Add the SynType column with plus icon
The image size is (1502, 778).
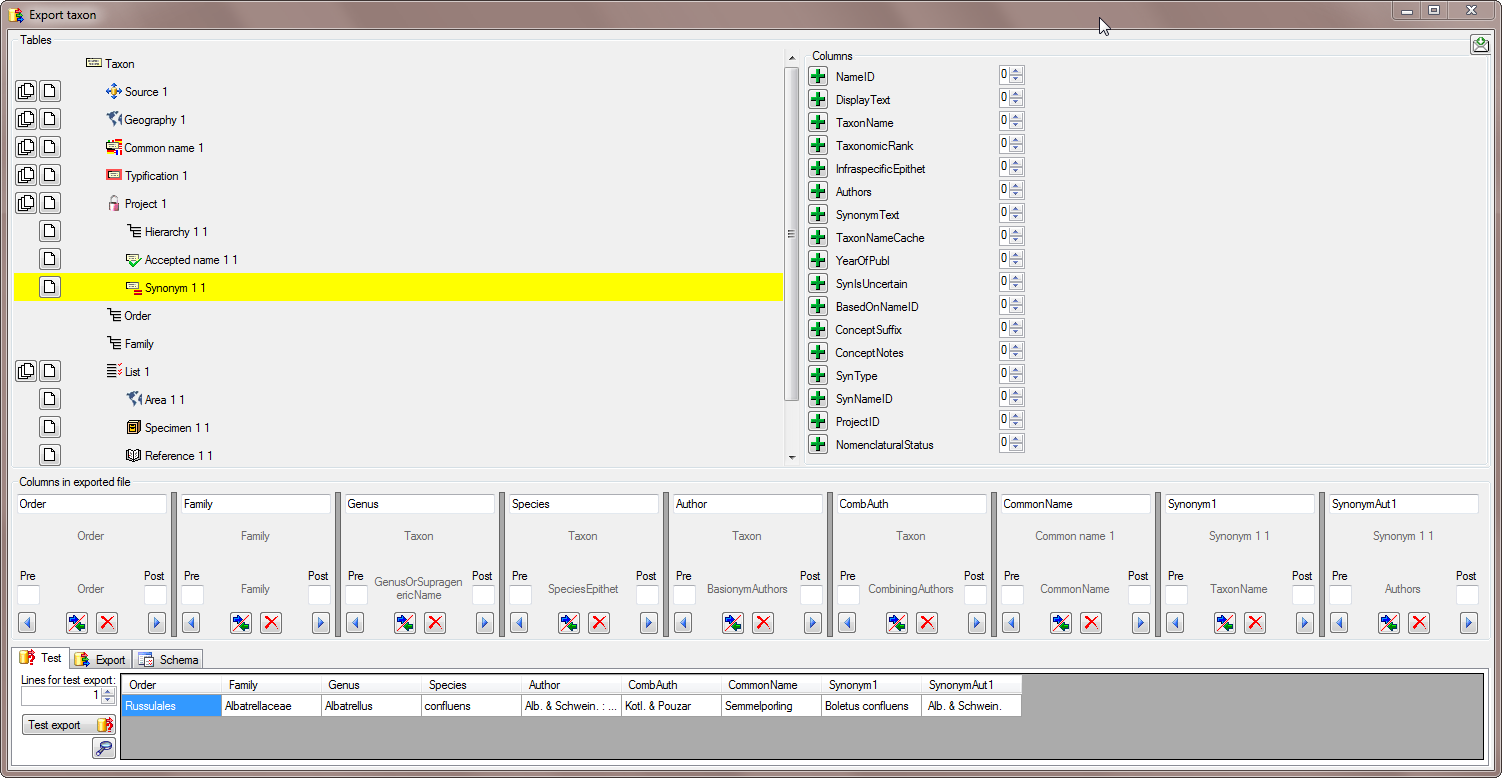click(818, 376)
